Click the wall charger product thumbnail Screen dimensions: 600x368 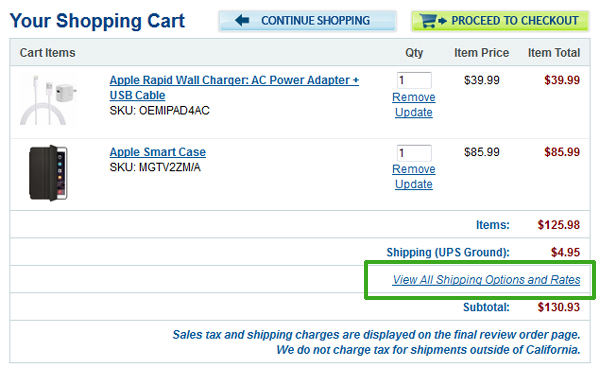(x=48, y=100)
